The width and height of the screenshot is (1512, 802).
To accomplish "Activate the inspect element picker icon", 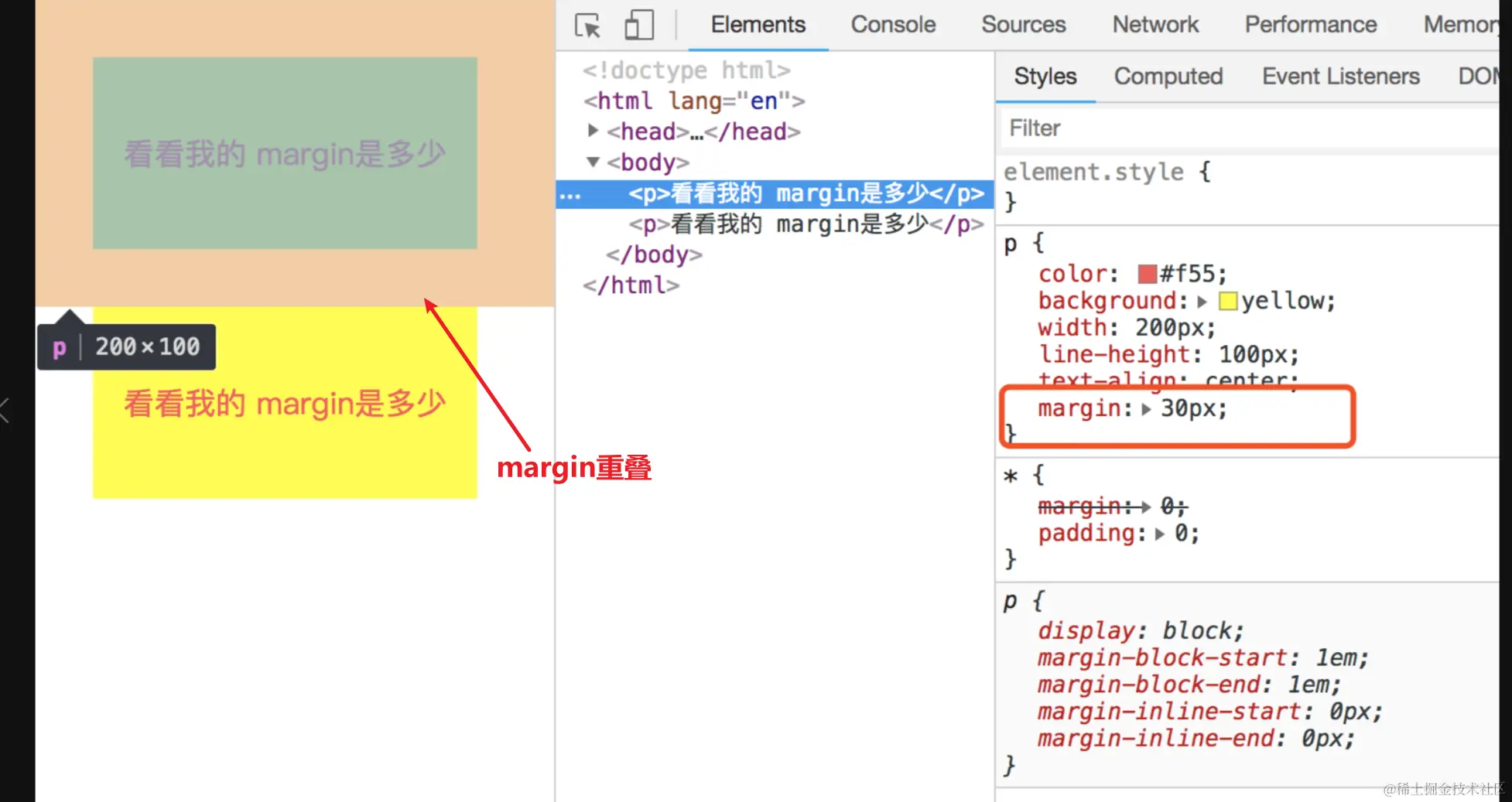I will [588, 26].
